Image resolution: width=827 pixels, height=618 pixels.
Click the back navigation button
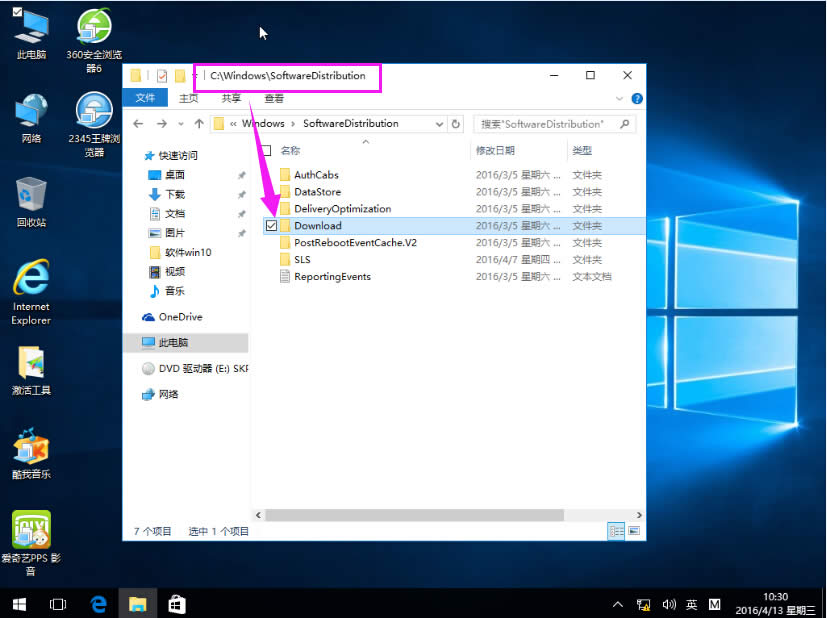pyautogui.click(x=138, y=123)
